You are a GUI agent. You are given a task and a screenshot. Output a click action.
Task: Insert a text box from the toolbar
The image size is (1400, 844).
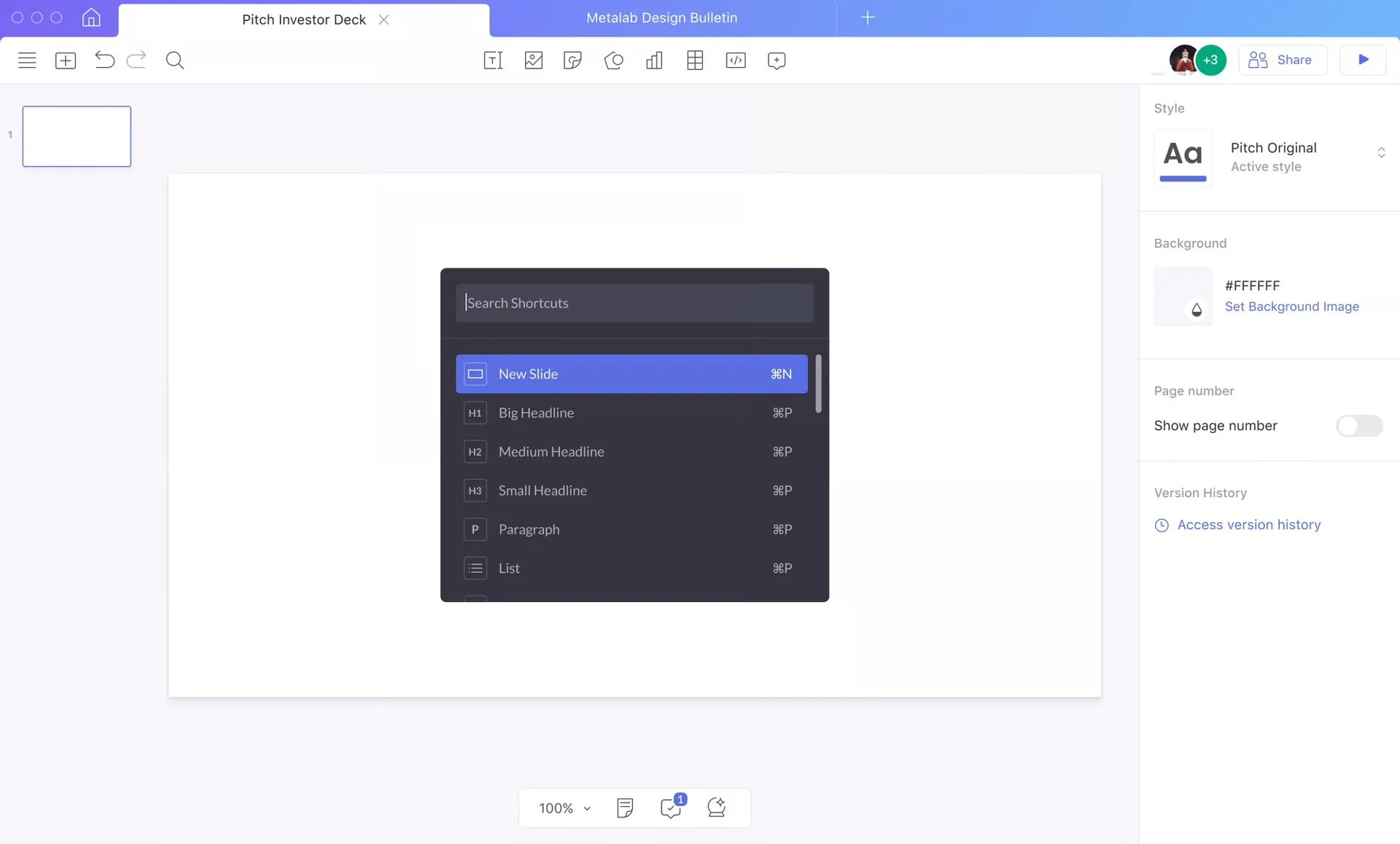click(x=493, y=60)
